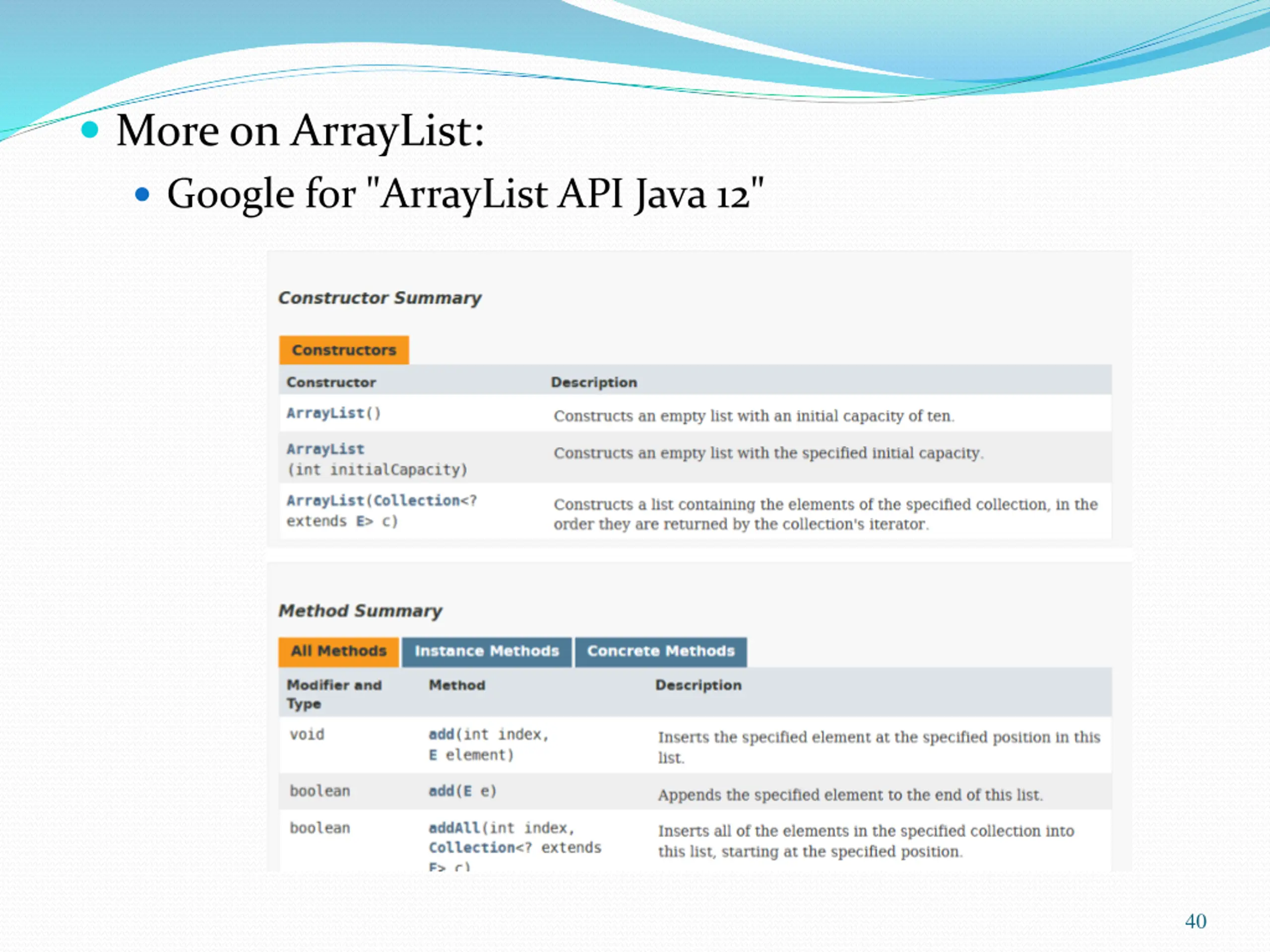
Task: Open the addAll(int index, Collection) method
Action: coord(454,828)
